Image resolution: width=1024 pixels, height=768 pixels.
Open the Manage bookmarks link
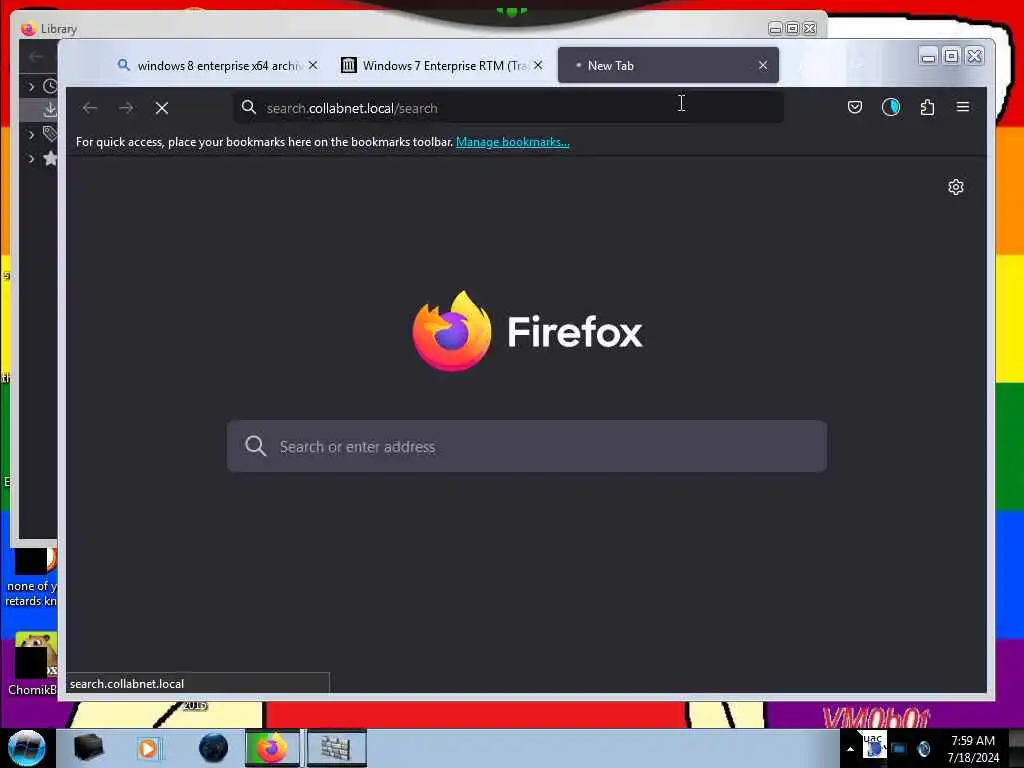point(513,142)
